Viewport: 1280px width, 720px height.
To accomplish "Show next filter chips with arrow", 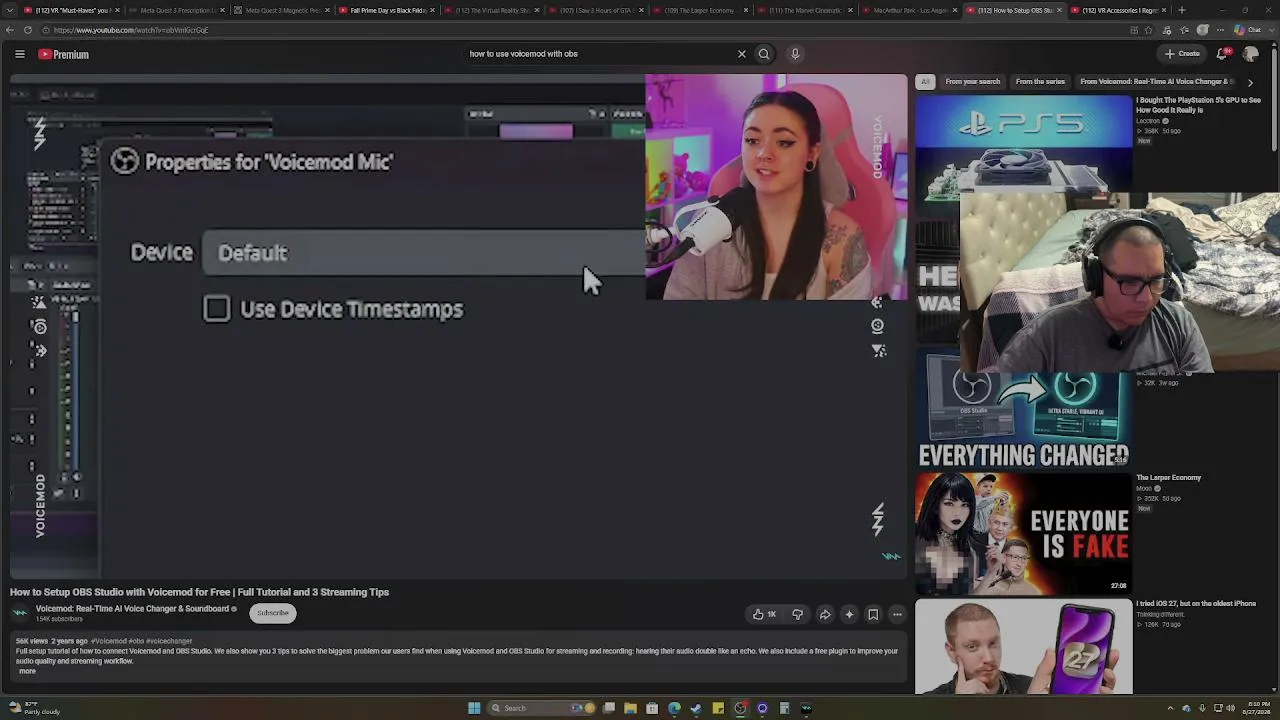I will [1250, 82].
